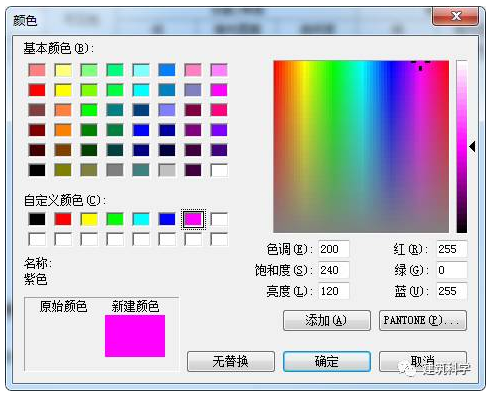Screen dimensions: 494x395
Task: Click the 添加(A) button
Action: 327,320
